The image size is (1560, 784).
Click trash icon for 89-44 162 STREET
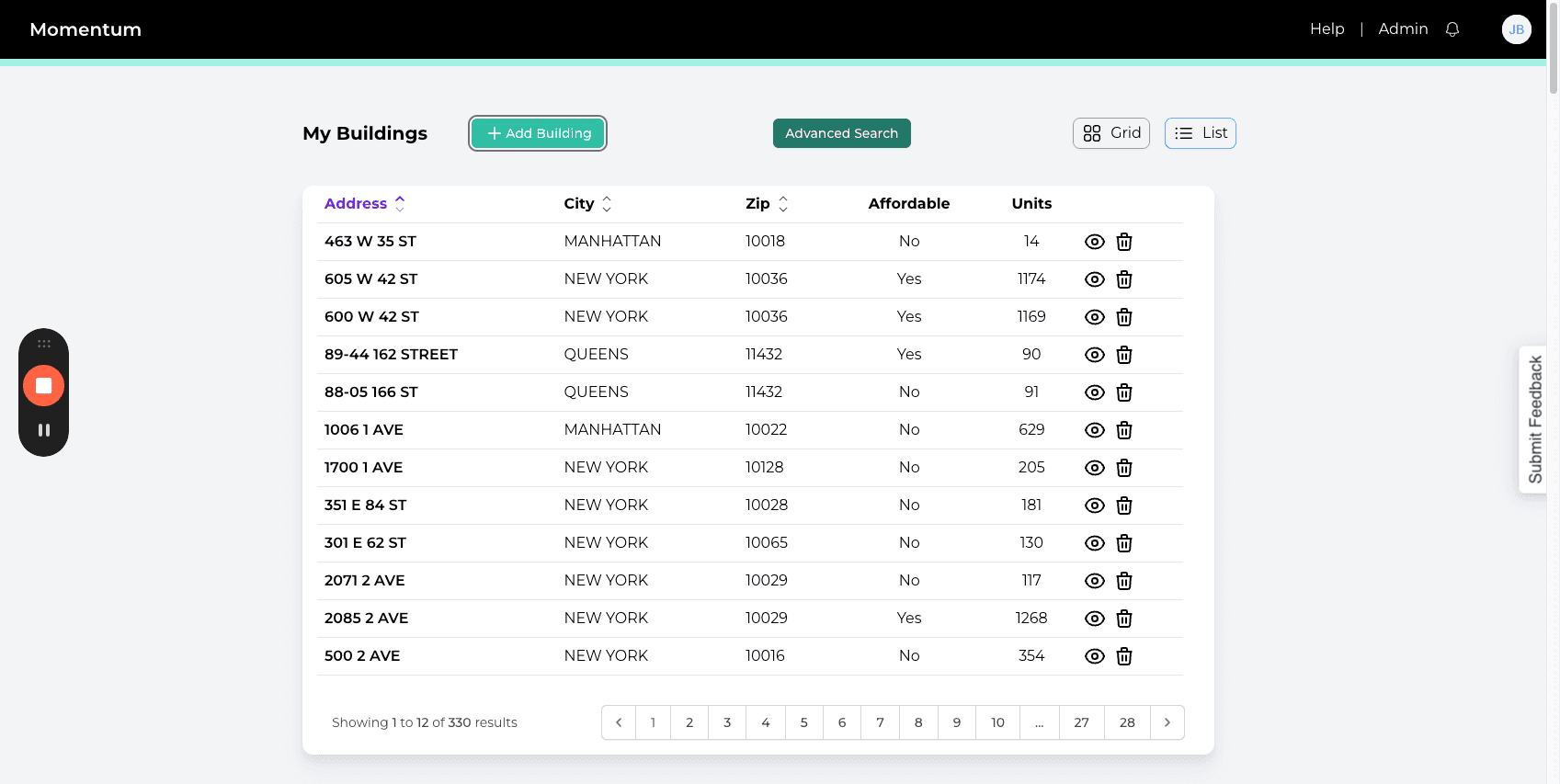tap(1123, 355)
